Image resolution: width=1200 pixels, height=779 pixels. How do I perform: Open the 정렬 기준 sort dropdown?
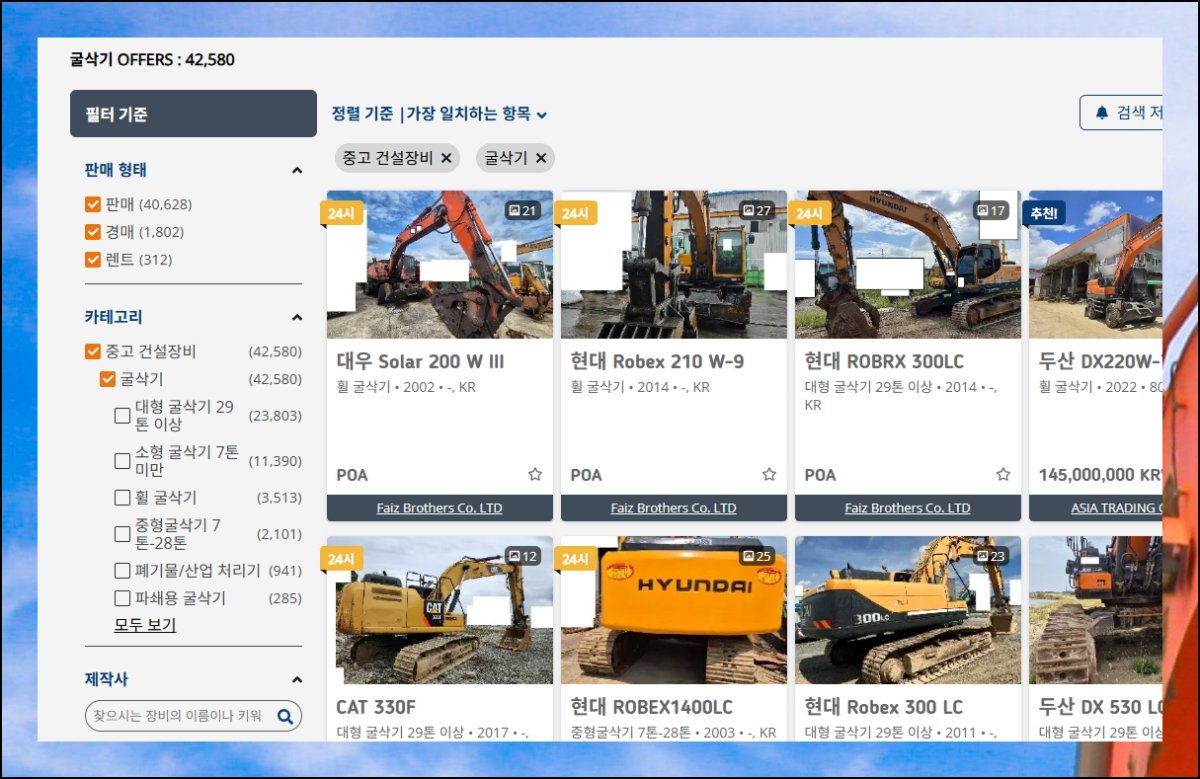tap(440, 114)
